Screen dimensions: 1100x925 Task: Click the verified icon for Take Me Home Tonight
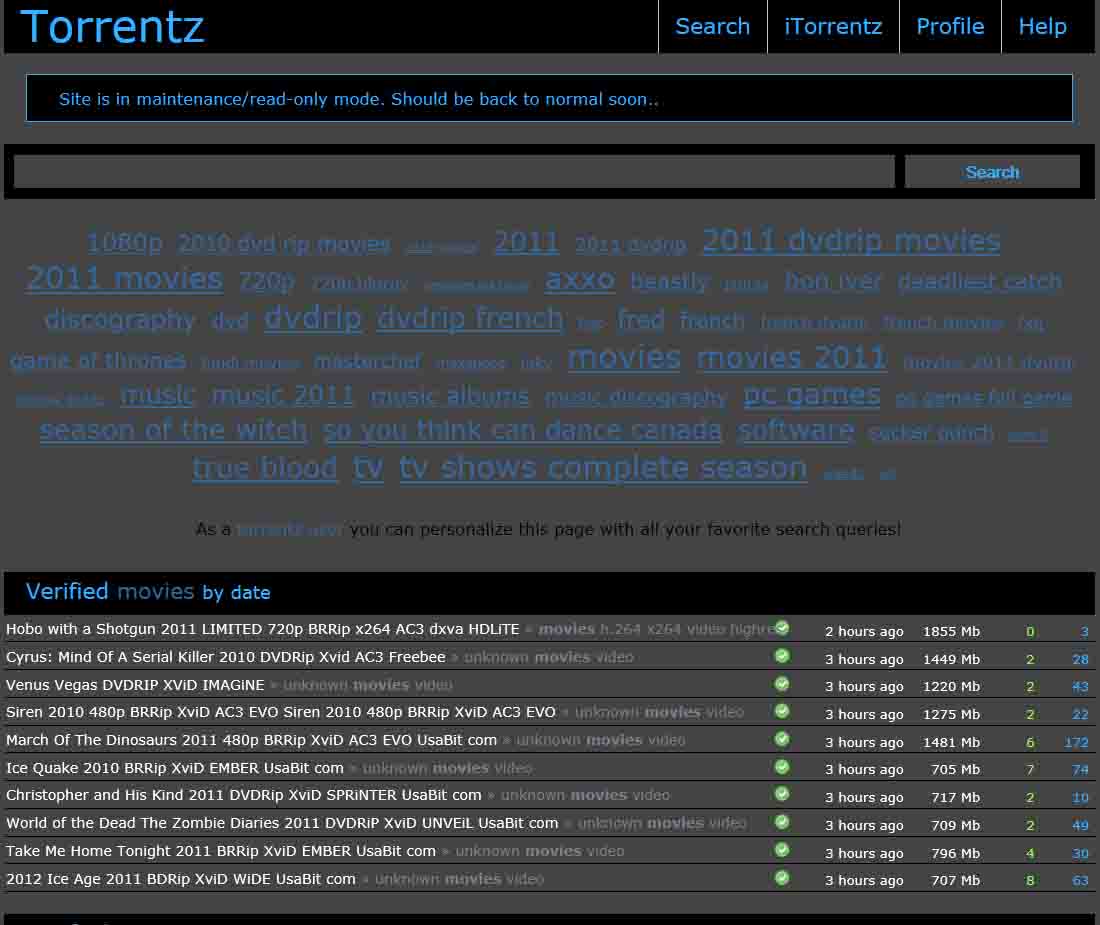[x=782, y=851]
